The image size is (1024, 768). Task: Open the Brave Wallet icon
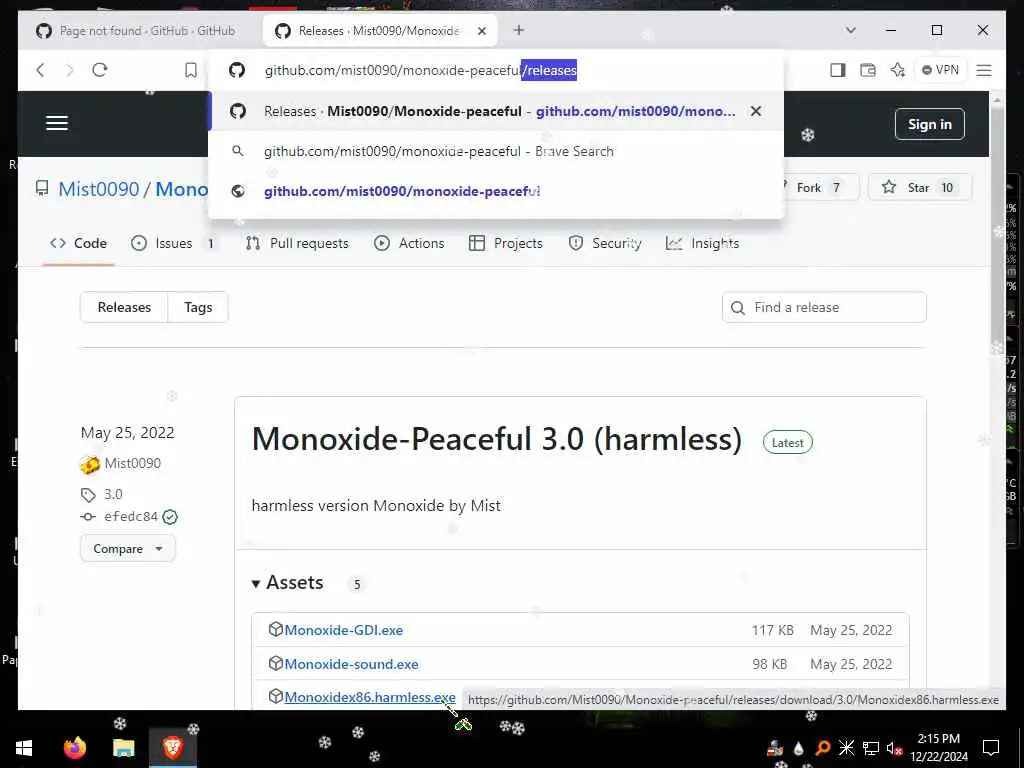coord(867,70)
